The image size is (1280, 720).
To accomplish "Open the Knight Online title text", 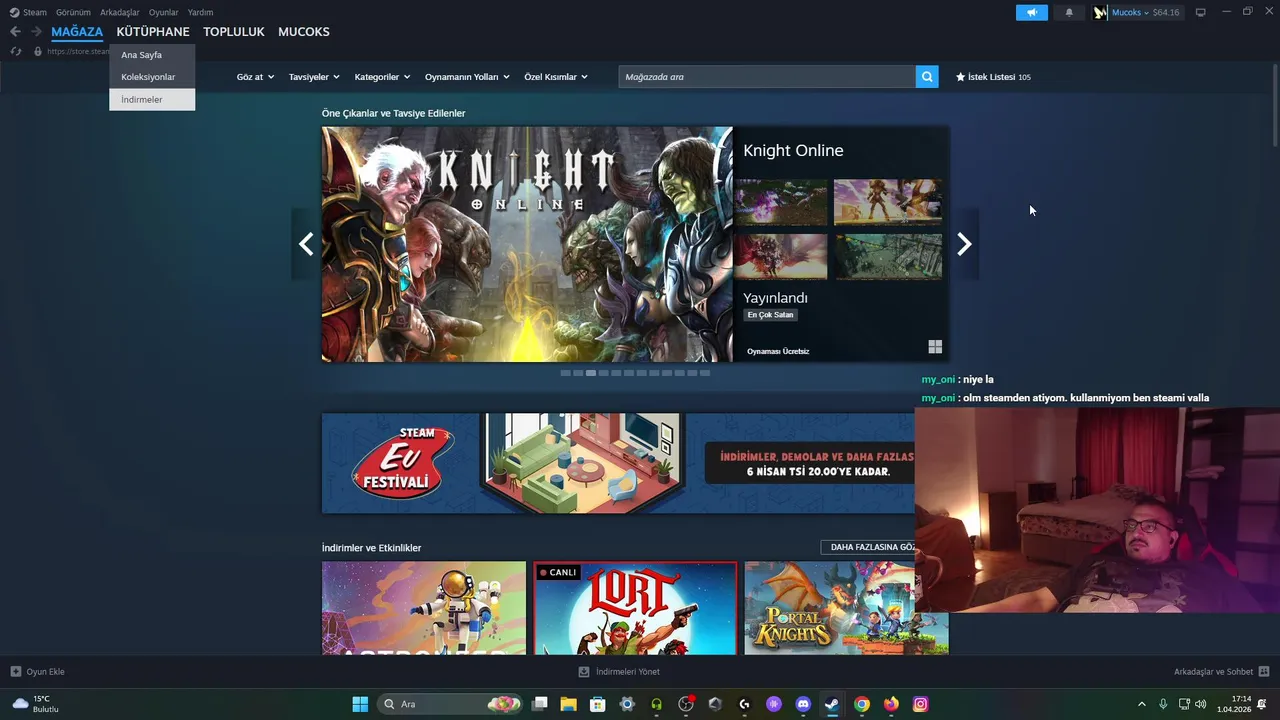I will [793, 150].
